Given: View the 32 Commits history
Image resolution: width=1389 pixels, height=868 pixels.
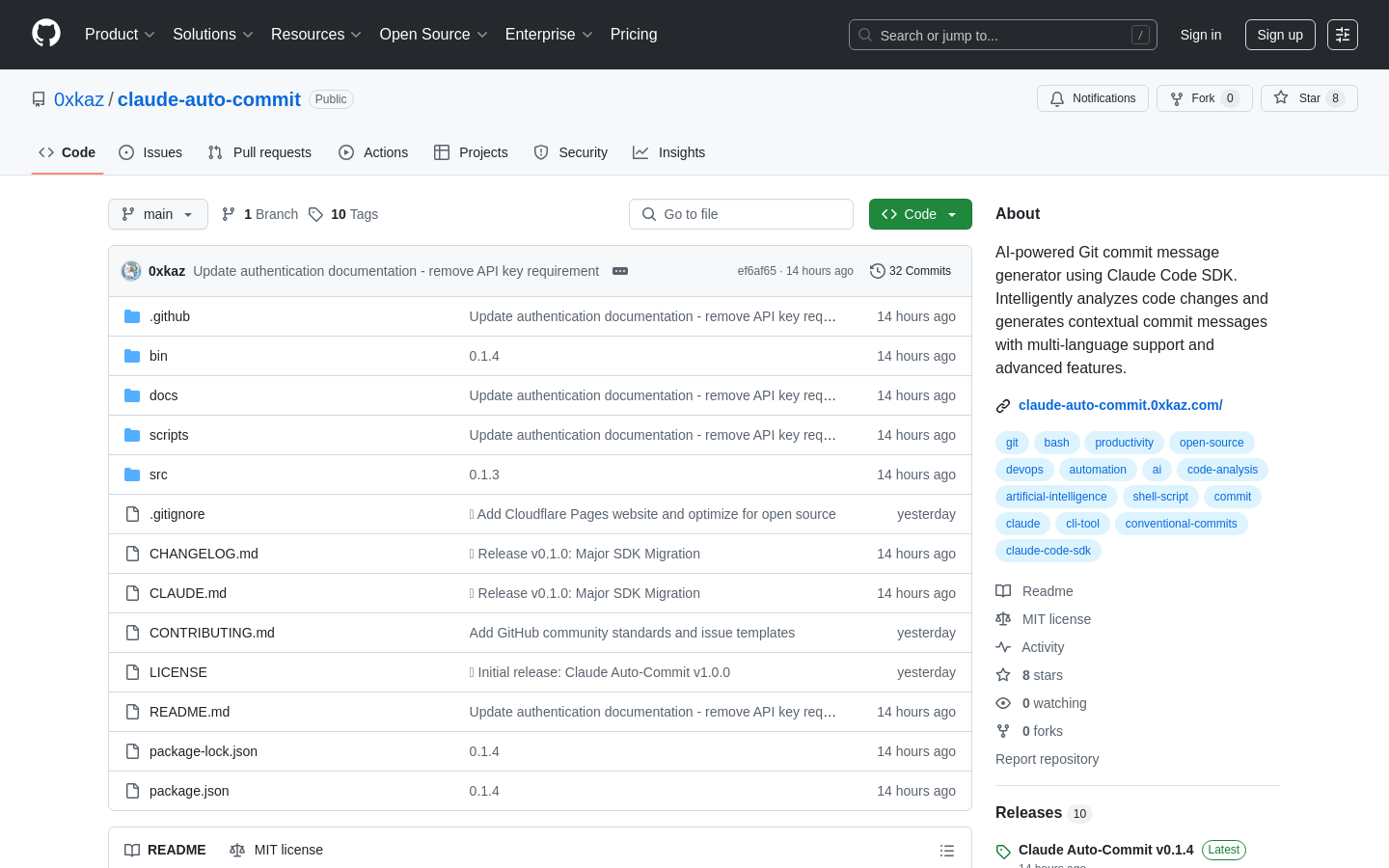Looking at the screenshot, I should pyautogui.click(x=911, y=271).
